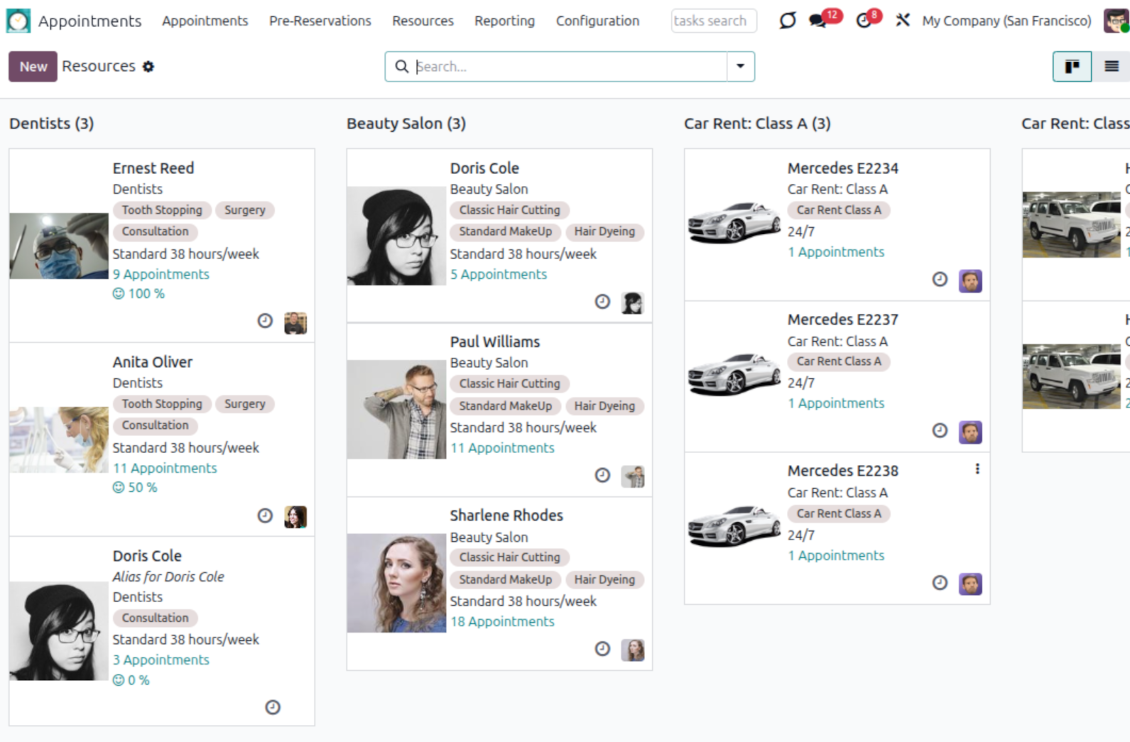Open the three-dot menu on Mercedes E2238

(x=977, y=469)
